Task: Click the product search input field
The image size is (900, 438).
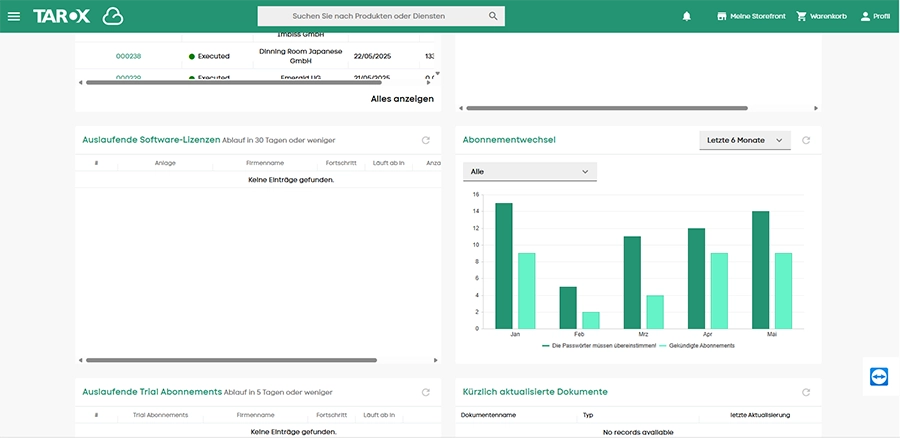Action: tap(369, 16)
